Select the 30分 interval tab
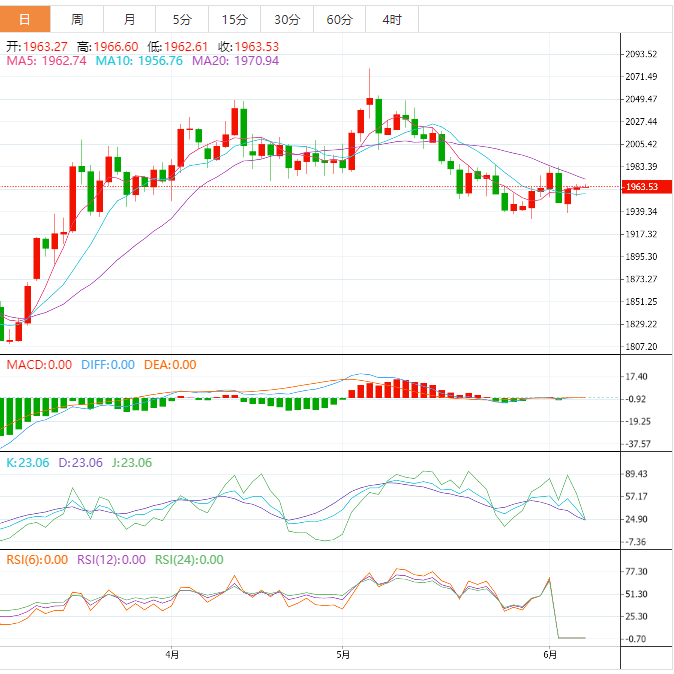This screenshot has height=674, width=674. coord(286,20)
